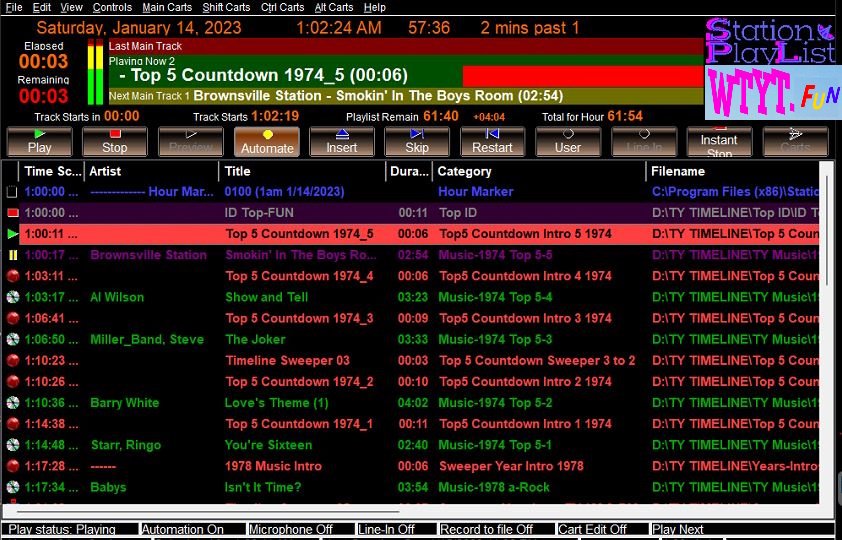Click the Insert track button
The width and height of the screenshot is (842, 540).
[341, 142]
